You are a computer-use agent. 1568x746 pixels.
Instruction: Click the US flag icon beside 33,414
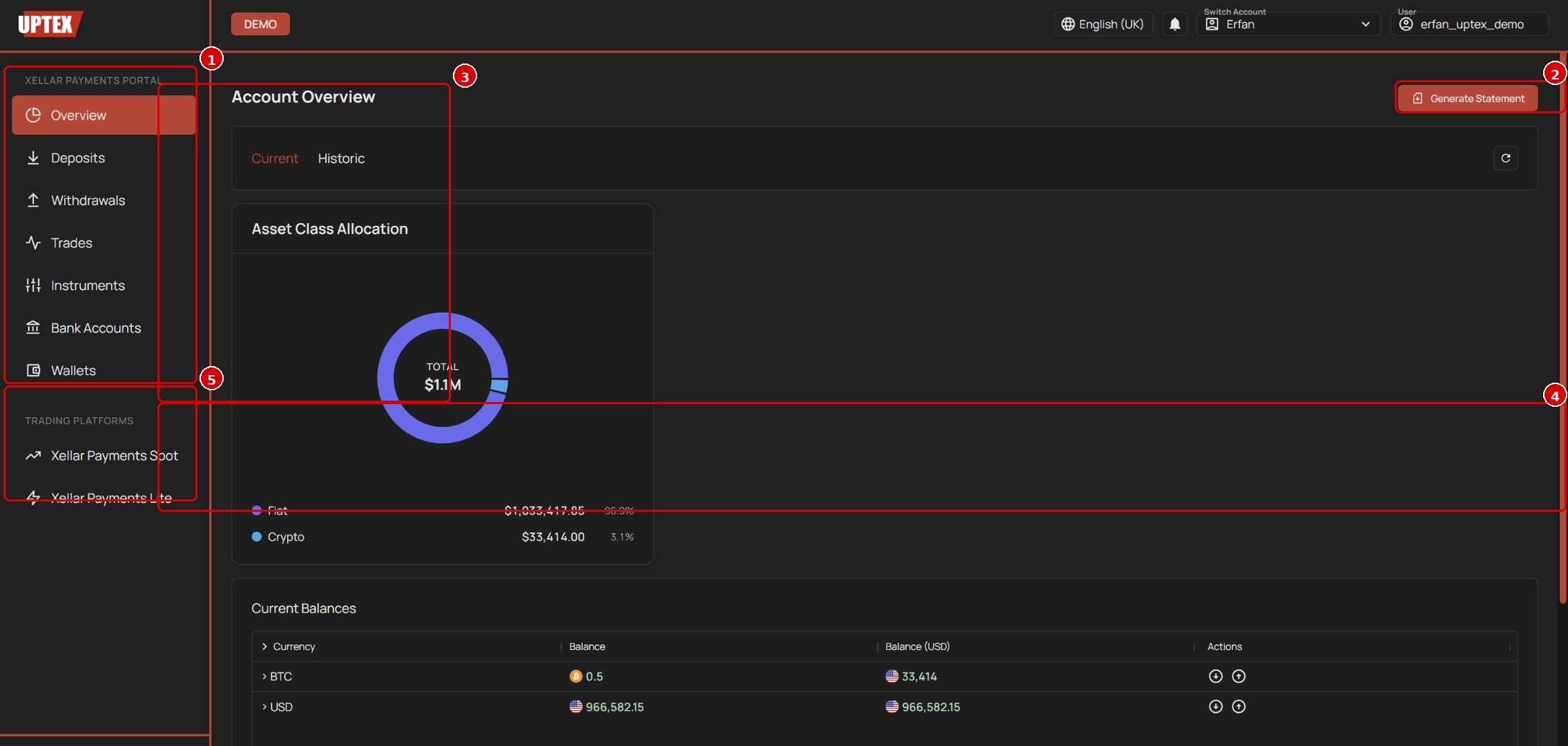(892, 676)
